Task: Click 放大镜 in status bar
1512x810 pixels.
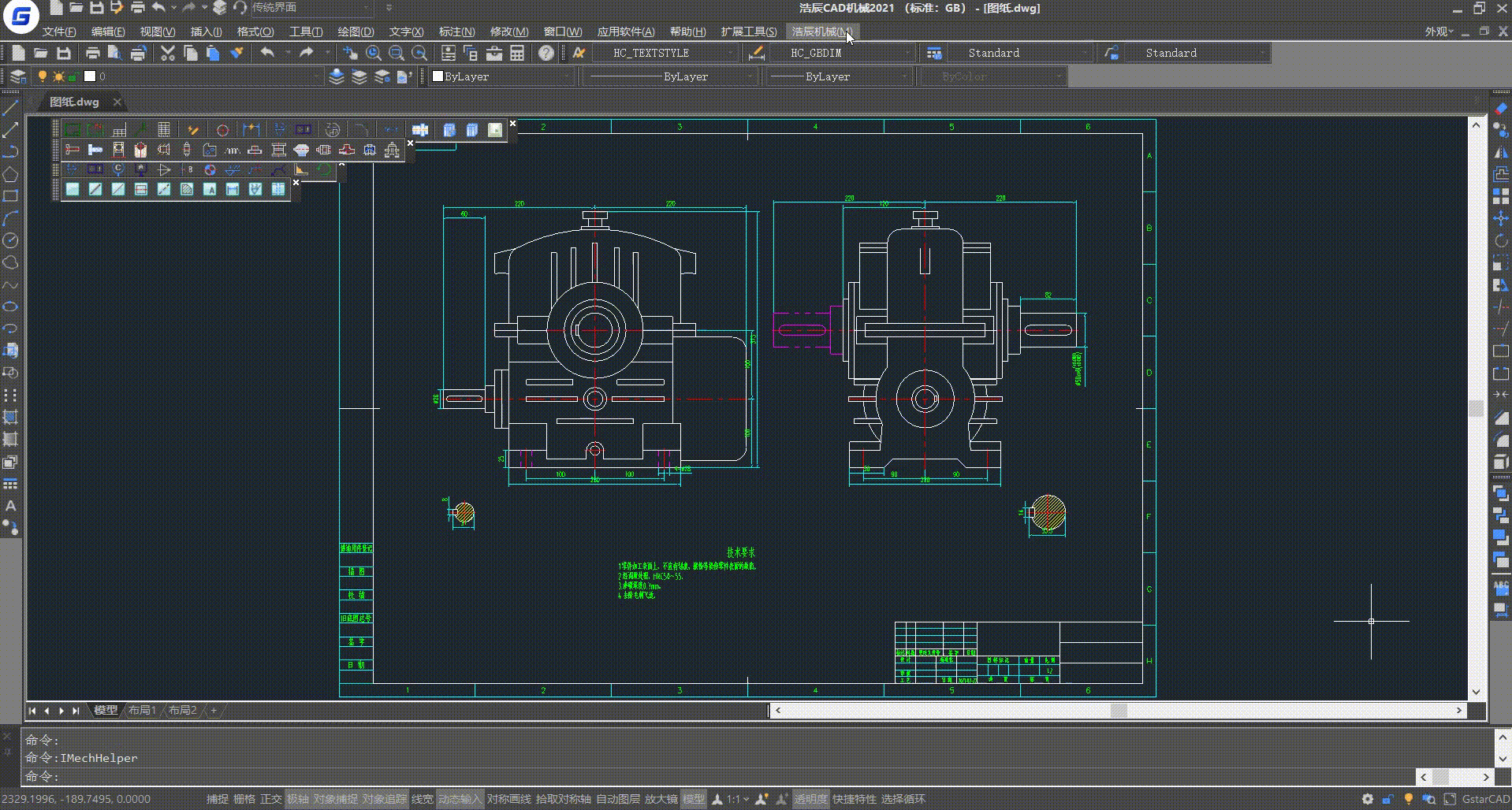Action: click(661, 799)
